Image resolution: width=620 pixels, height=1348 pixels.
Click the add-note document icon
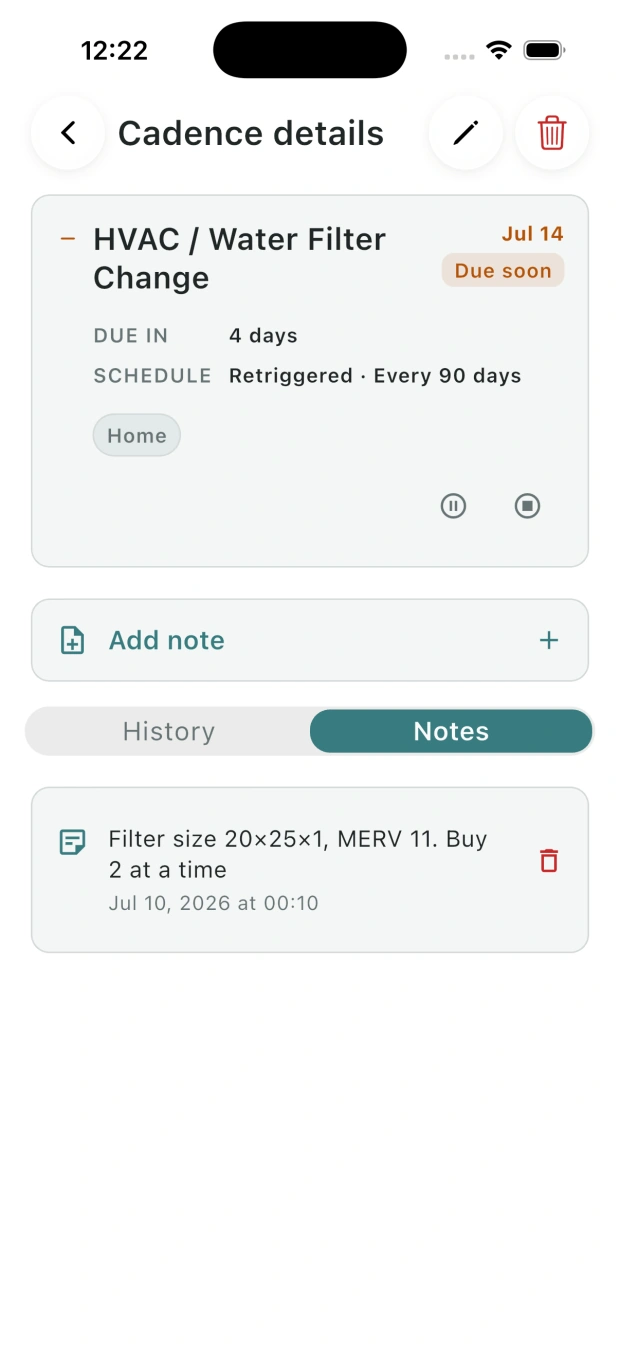[x=72, y=640]
